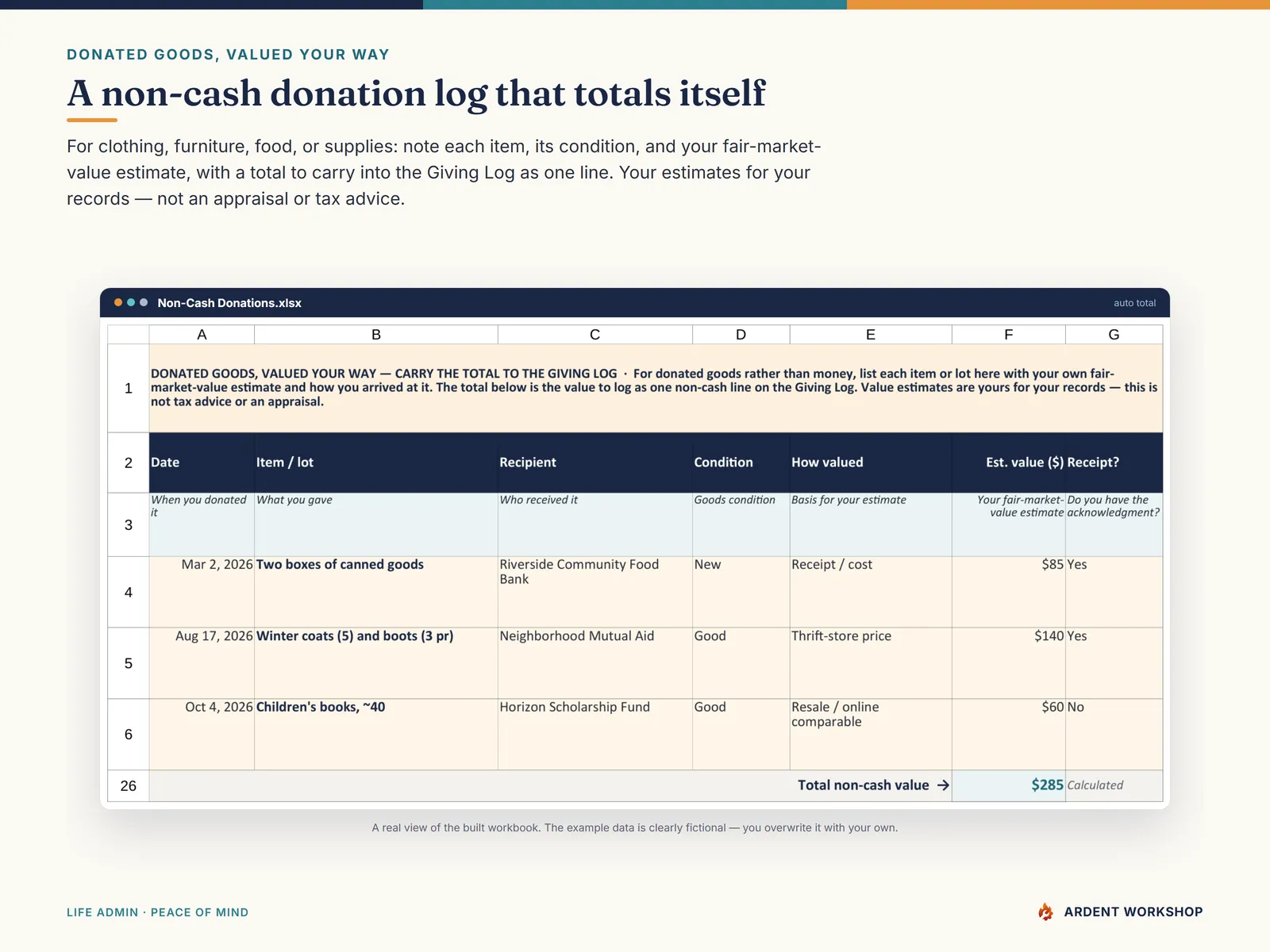Click the 'Calculated' note cell
The width and height of the screenshot is (1270, 952).
pos(1114,785)
